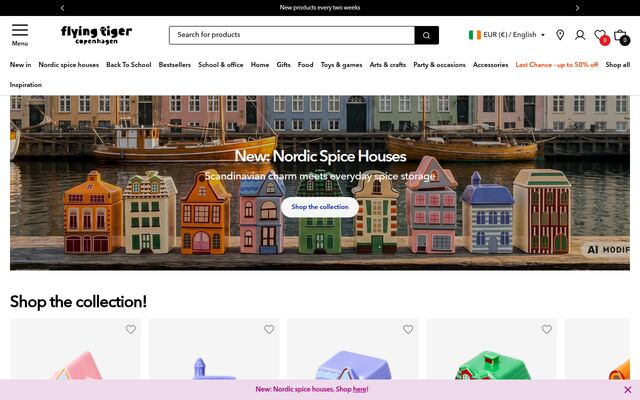The image size is (640, 400).
Task: Click the search magnifier button
Action: click(426, 35)
